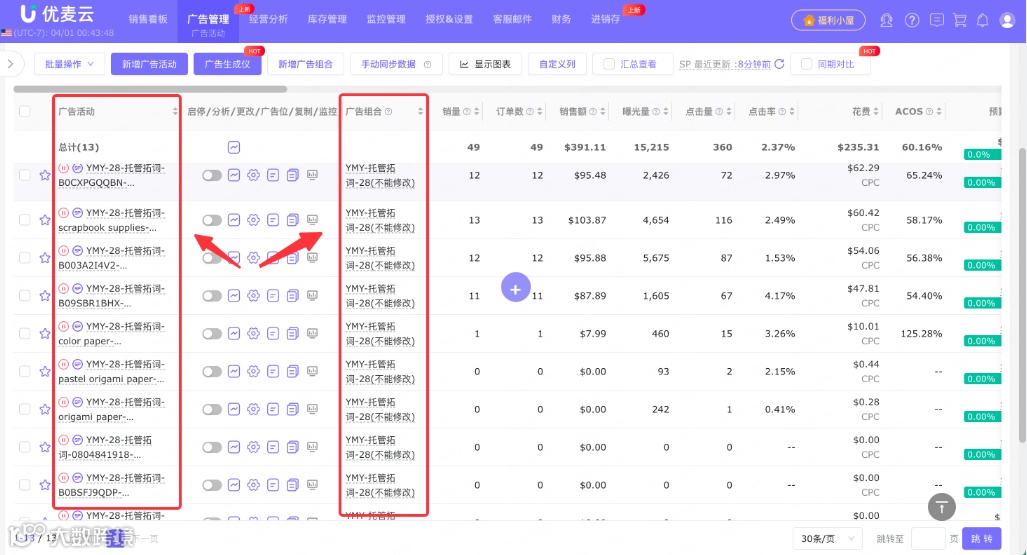Open the 库存管理 menu

[327, 20]
